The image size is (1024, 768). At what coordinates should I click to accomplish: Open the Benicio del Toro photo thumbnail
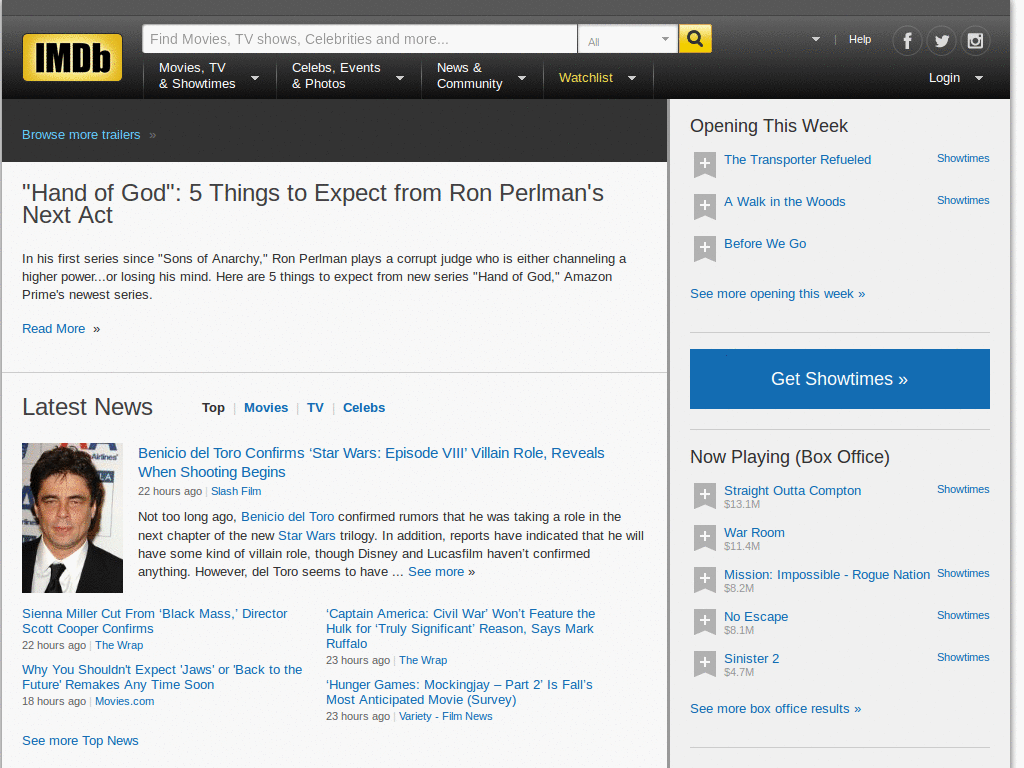point(72,518)
